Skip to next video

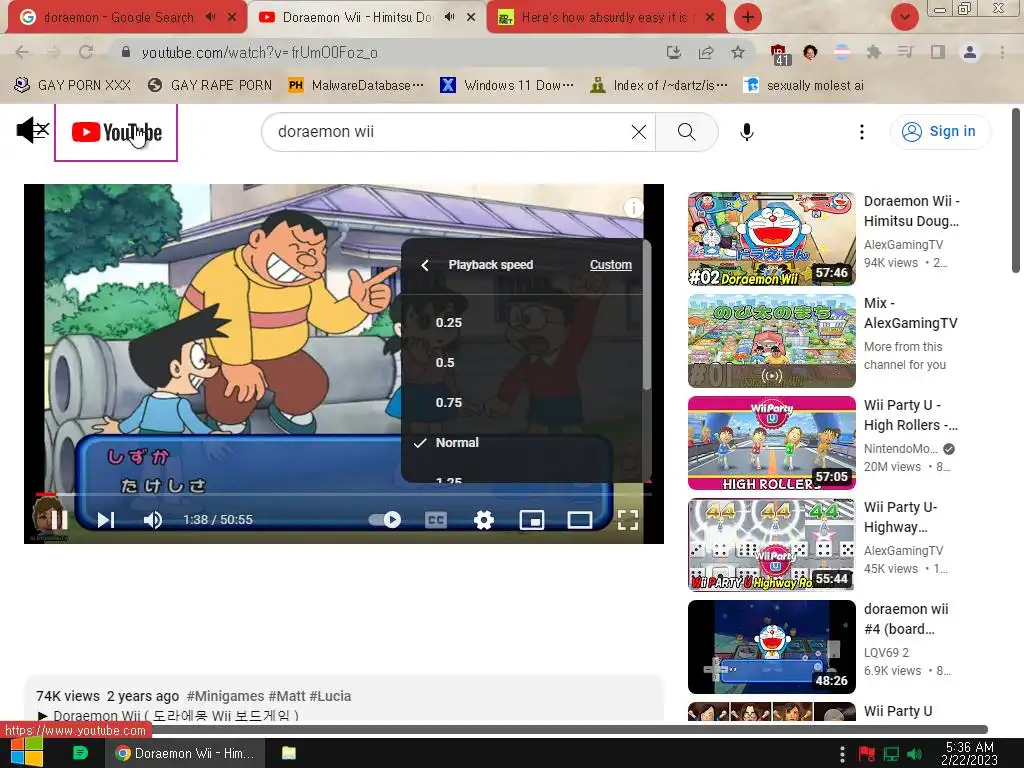pos(106,520)
